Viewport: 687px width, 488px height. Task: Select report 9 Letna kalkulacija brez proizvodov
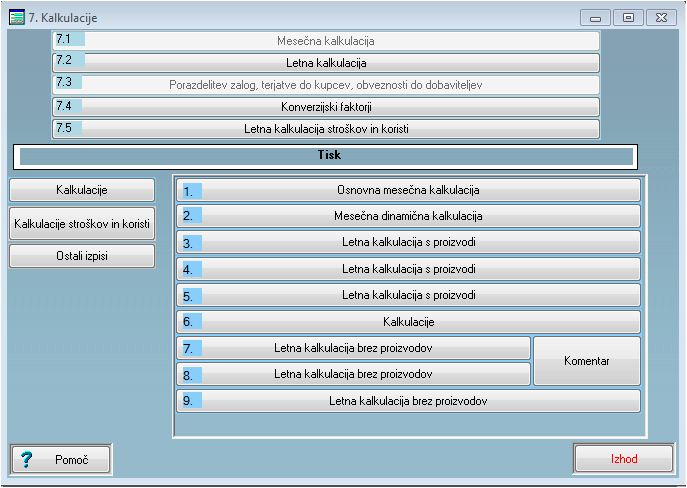pyautogui.click(x=408, y=401)
